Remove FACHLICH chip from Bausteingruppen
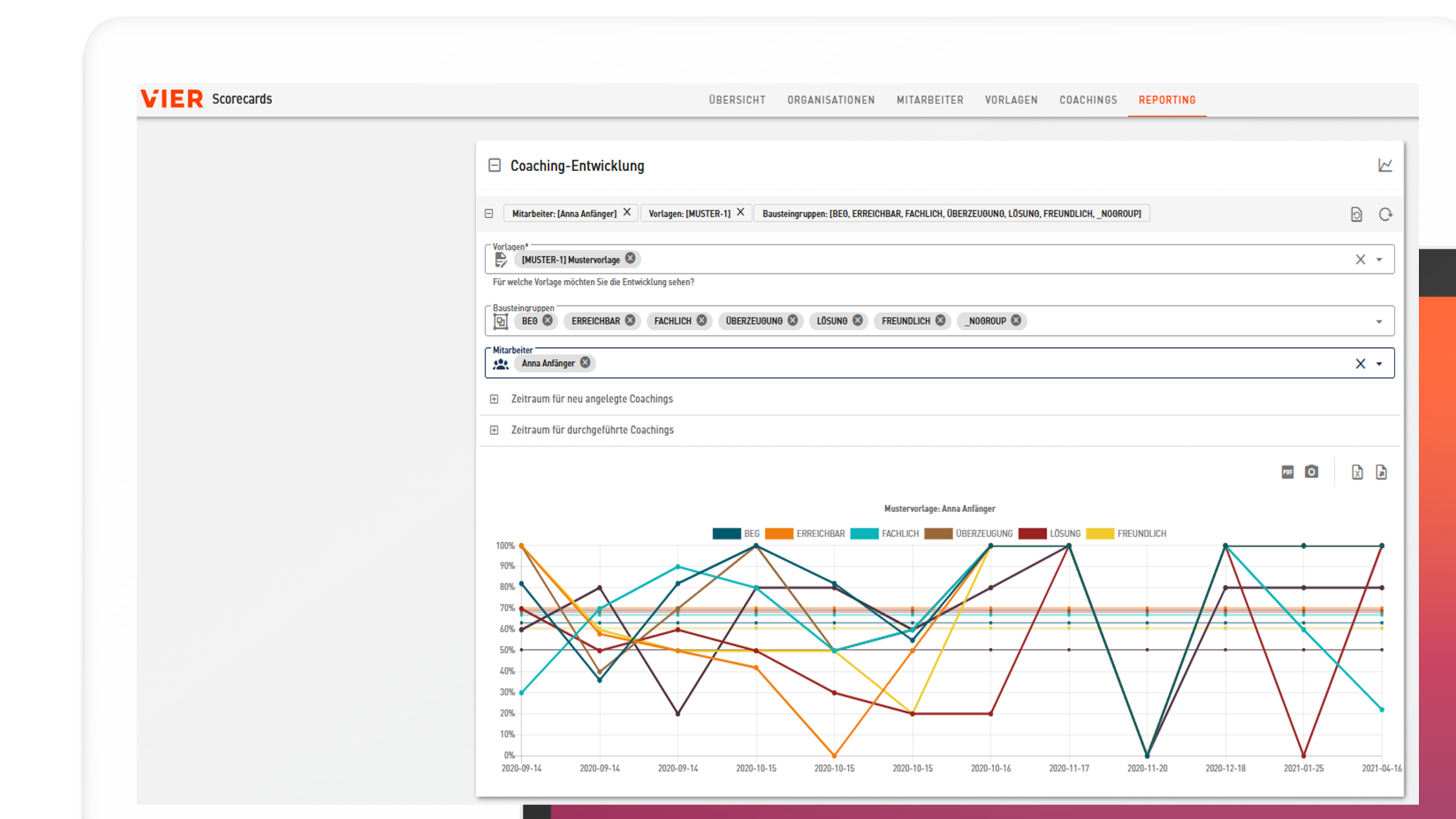 (701, 321)
